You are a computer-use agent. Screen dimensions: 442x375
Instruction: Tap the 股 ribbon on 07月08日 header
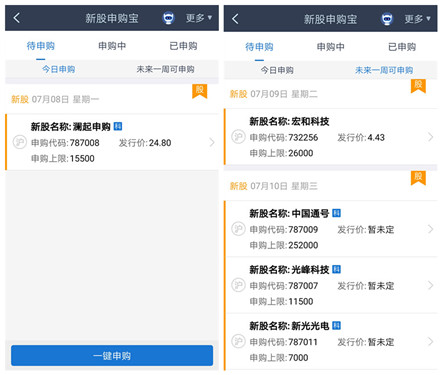[x=199, y=91]
